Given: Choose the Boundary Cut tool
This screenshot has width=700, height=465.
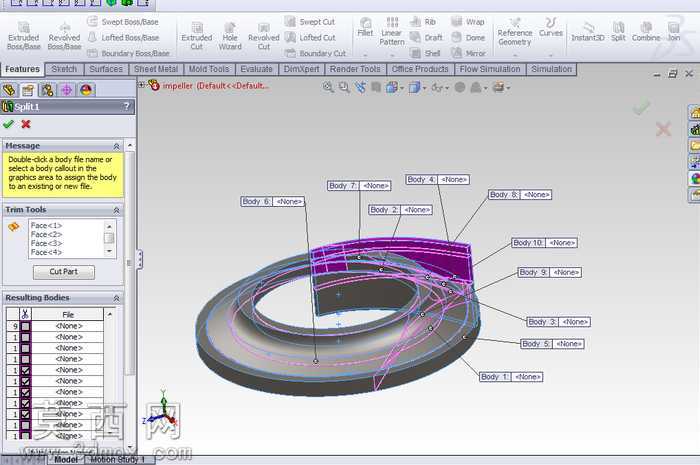Looking at the screenshot, I should pyautogui.click(x=316, y=53).
